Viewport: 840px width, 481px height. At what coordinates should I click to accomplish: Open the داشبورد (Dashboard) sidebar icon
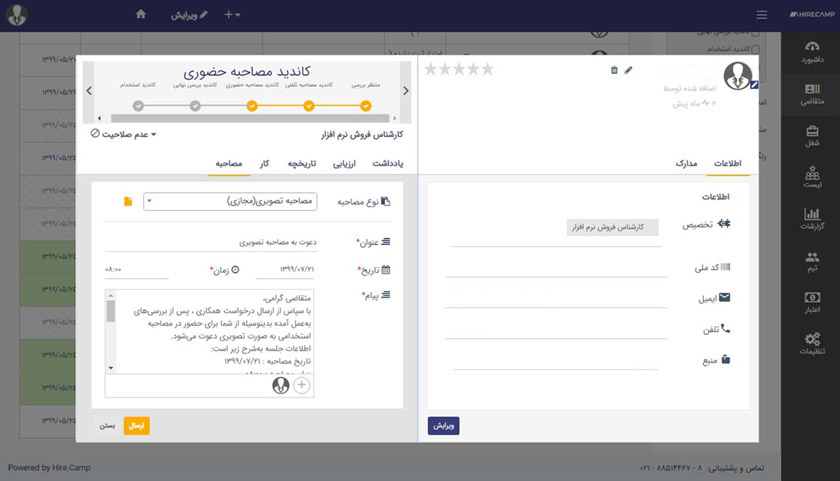tap(811, 52)
